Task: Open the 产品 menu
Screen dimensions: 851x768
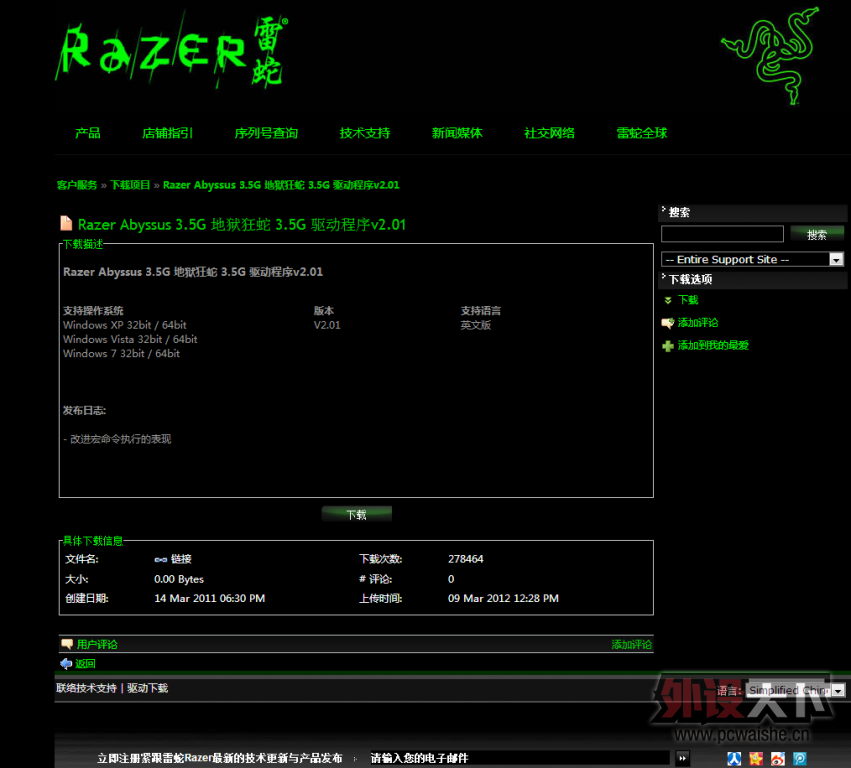Action: pos(88,133)
